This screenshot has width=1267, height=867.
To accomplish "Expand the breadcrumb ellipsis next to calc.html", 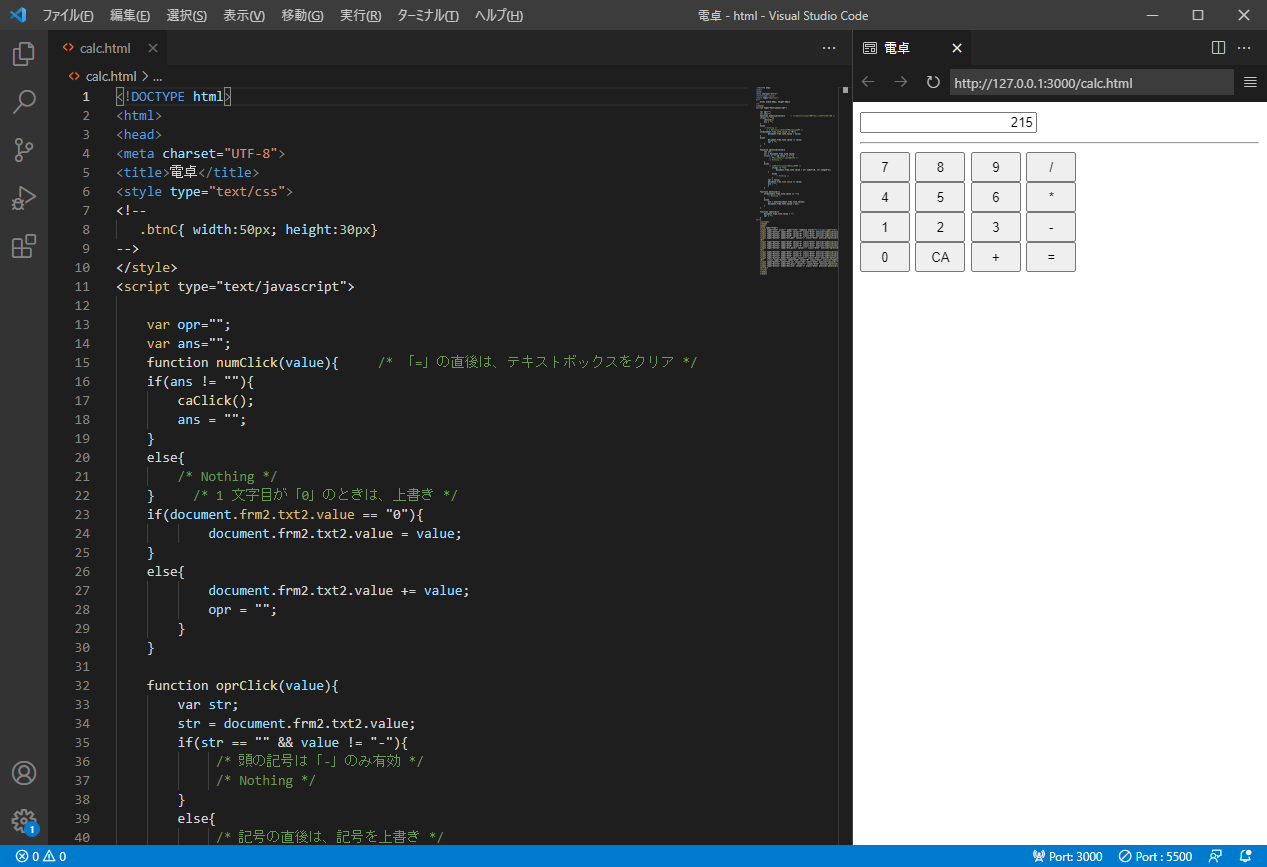I will (x=156, y=75).
